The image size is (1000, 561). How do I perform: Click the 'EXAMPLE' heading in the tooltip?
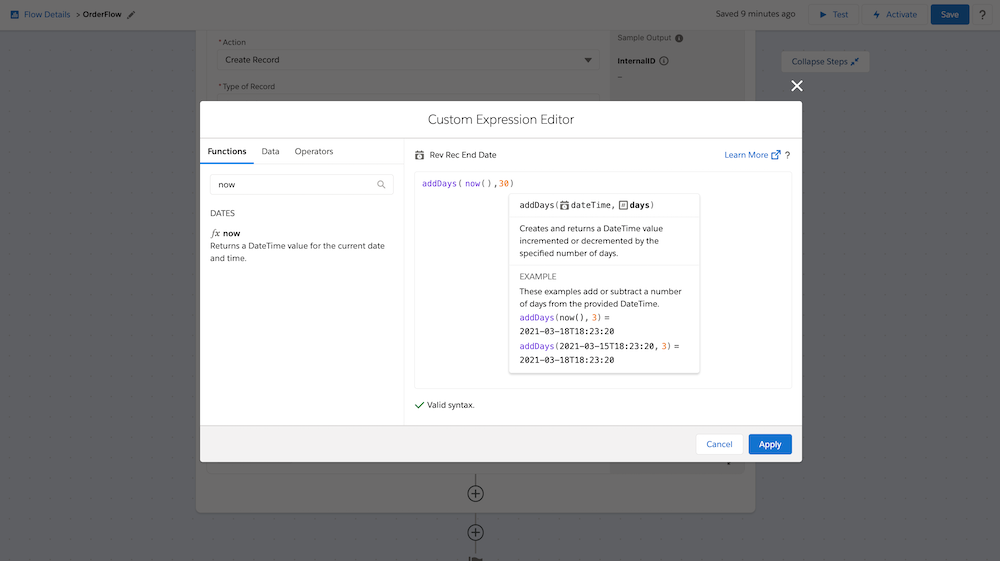[538, 277]
